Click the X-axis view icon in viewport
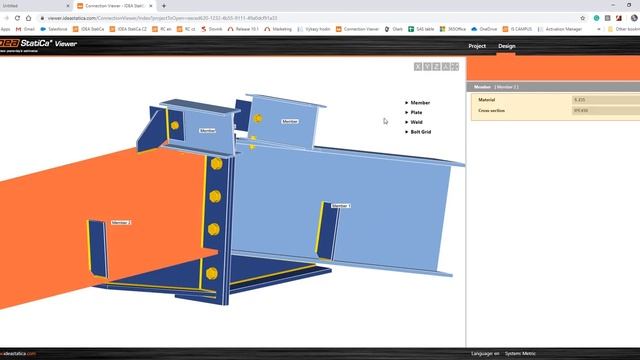The height and width of the screenshot is (360, 640). click(418, 67)
